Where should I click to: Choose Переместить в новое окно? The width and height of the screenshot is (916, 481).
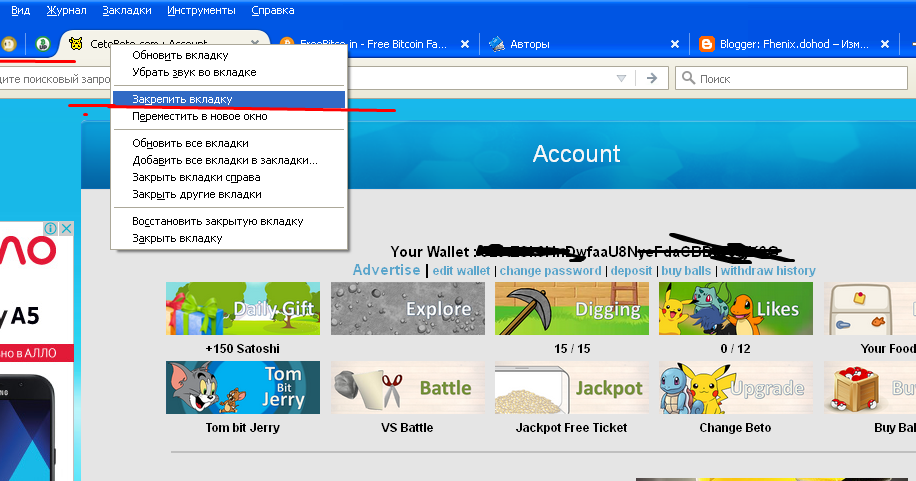point(229,116)
